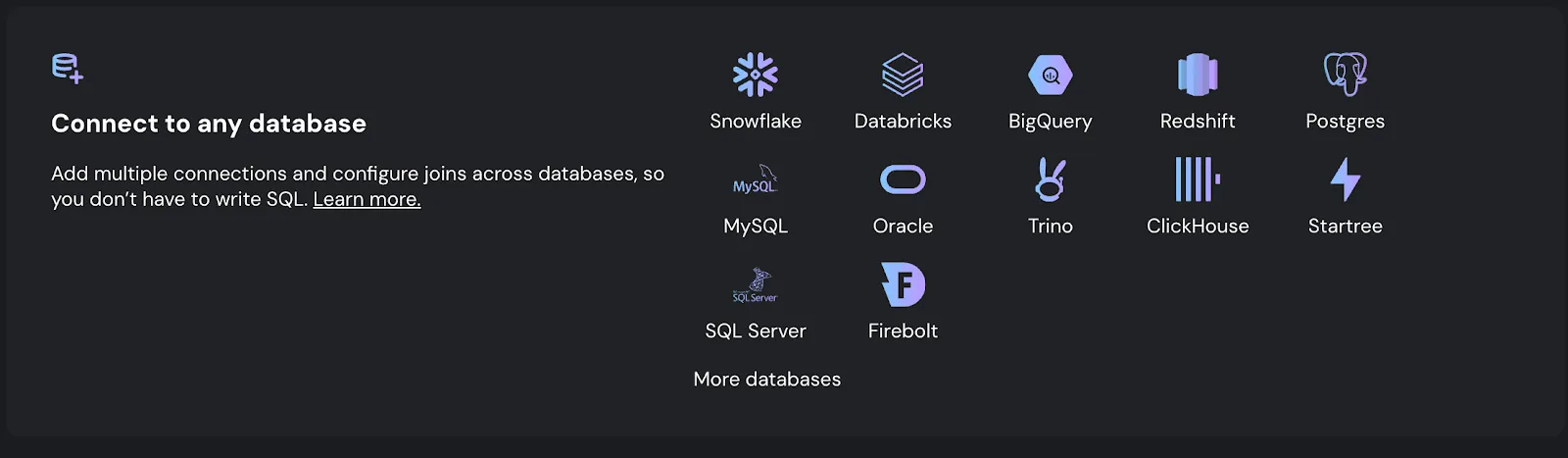Choose the Firebolt F icon
1568x458 pixels.
point(903,284)
